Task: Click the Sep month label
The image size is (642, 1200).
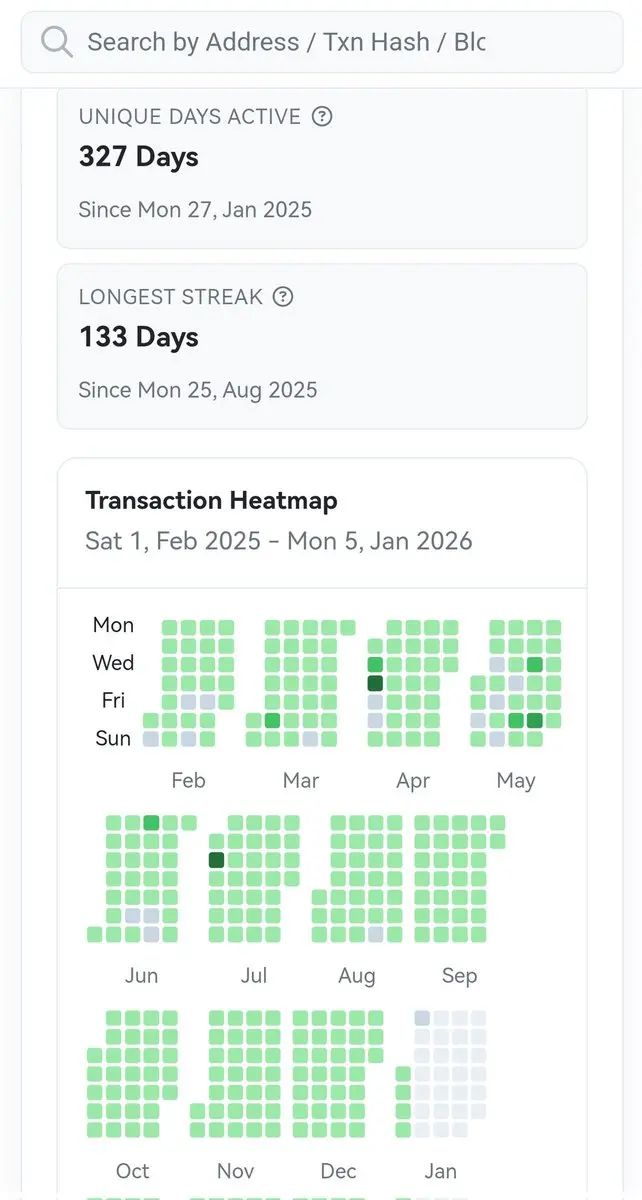Action: (x=459, y=975)
